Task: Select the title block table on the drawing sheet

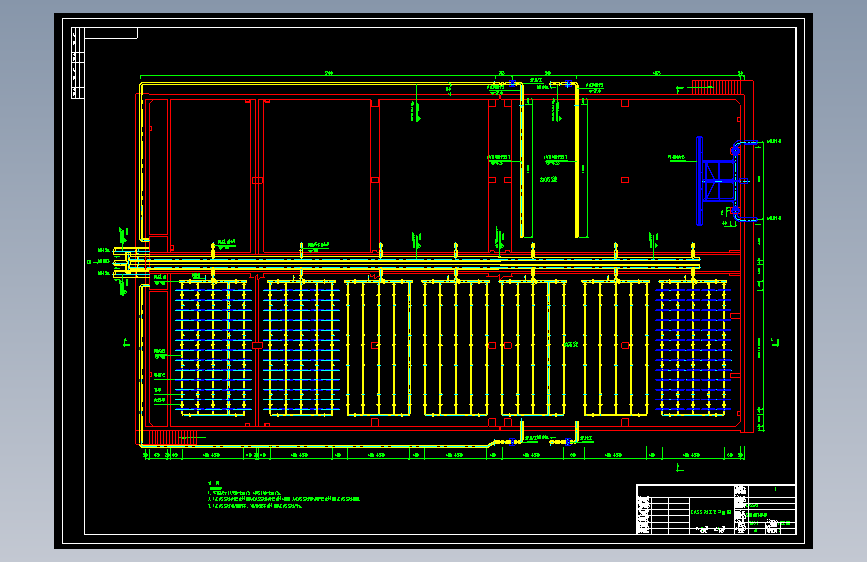Action: tap(716, 509)
